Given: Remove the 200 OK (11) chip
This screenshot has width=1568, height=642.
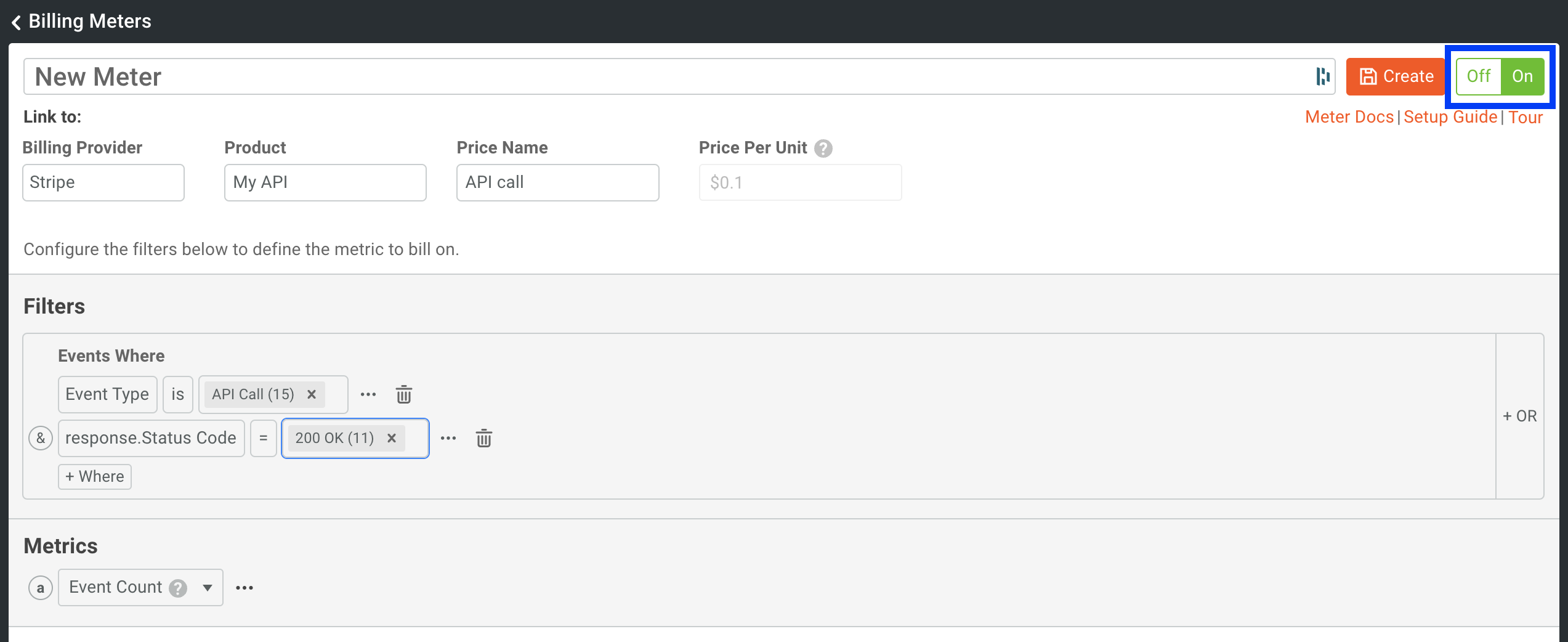Looking at the screenshot, I should tap(392, 438).
